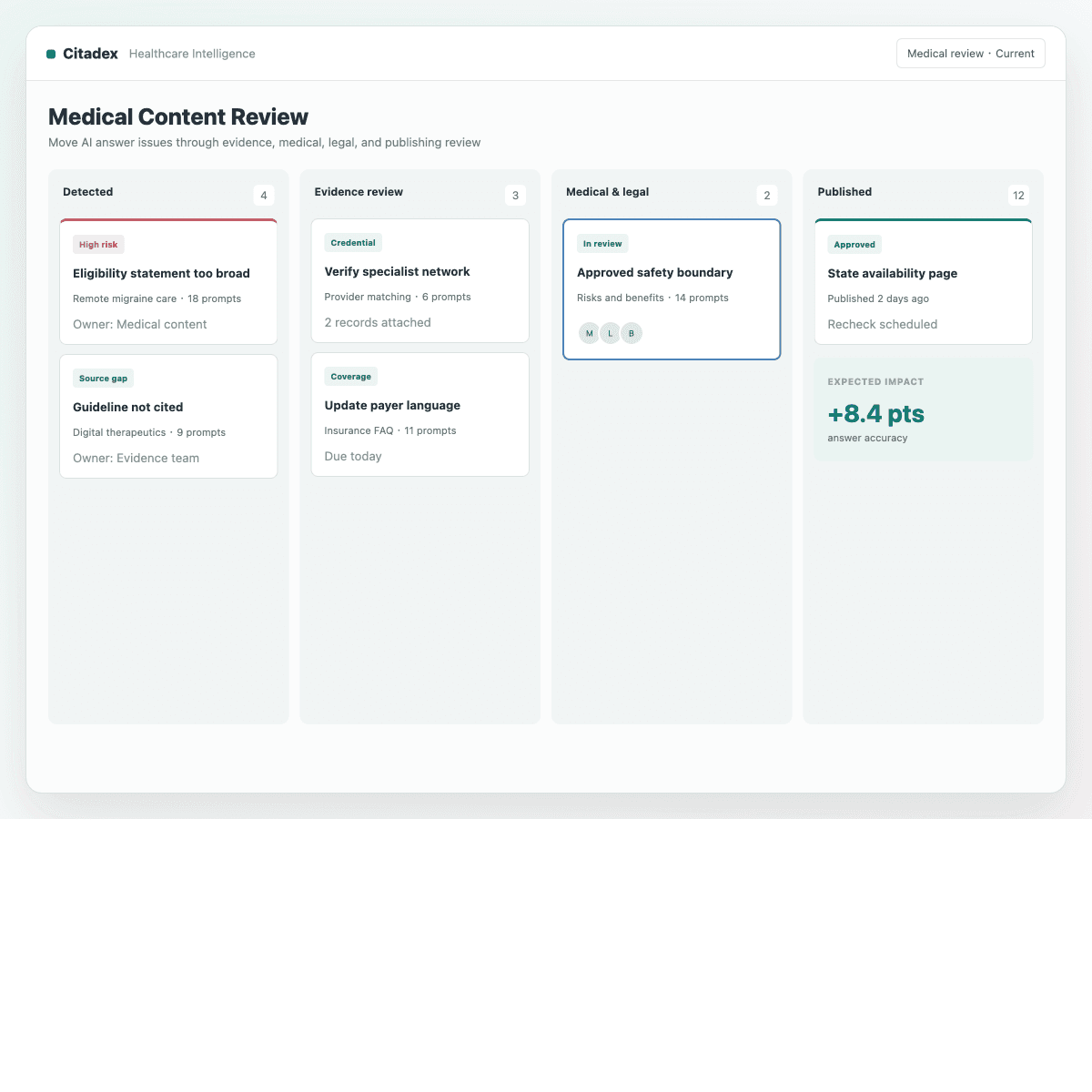1092x1092 pixels.
Task: Open the Approved safety boundary card
Action: [672, 289]
